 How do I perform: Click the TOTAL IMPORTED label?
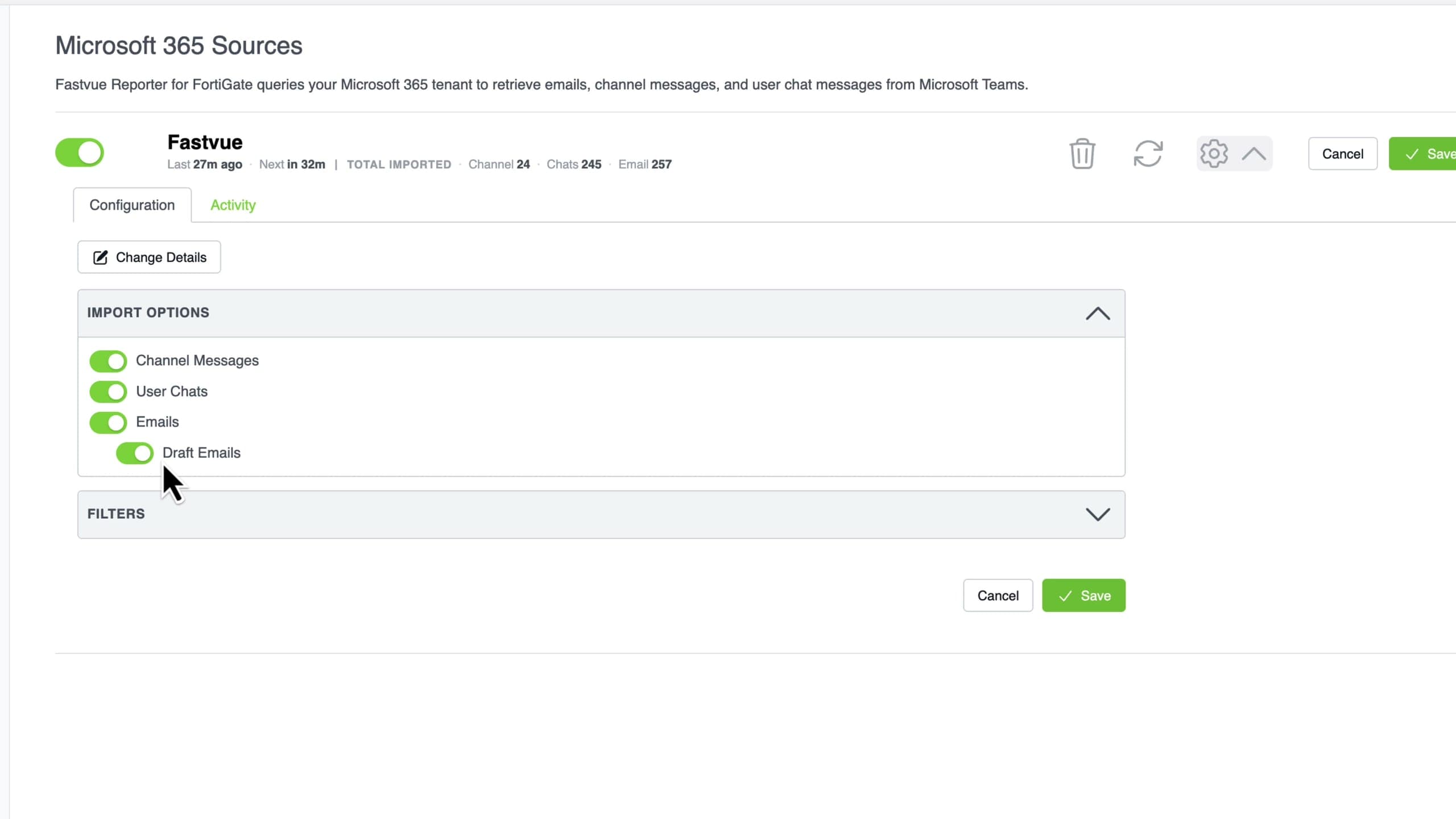click(x=399, y=164)
